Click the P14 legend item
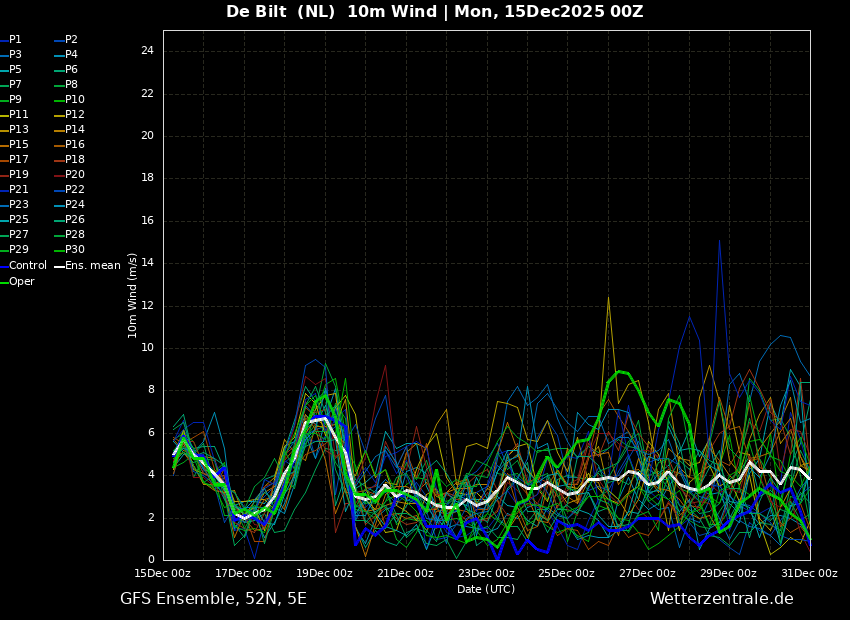The width and height of the screenshot is (850, 620). [69, 130]
